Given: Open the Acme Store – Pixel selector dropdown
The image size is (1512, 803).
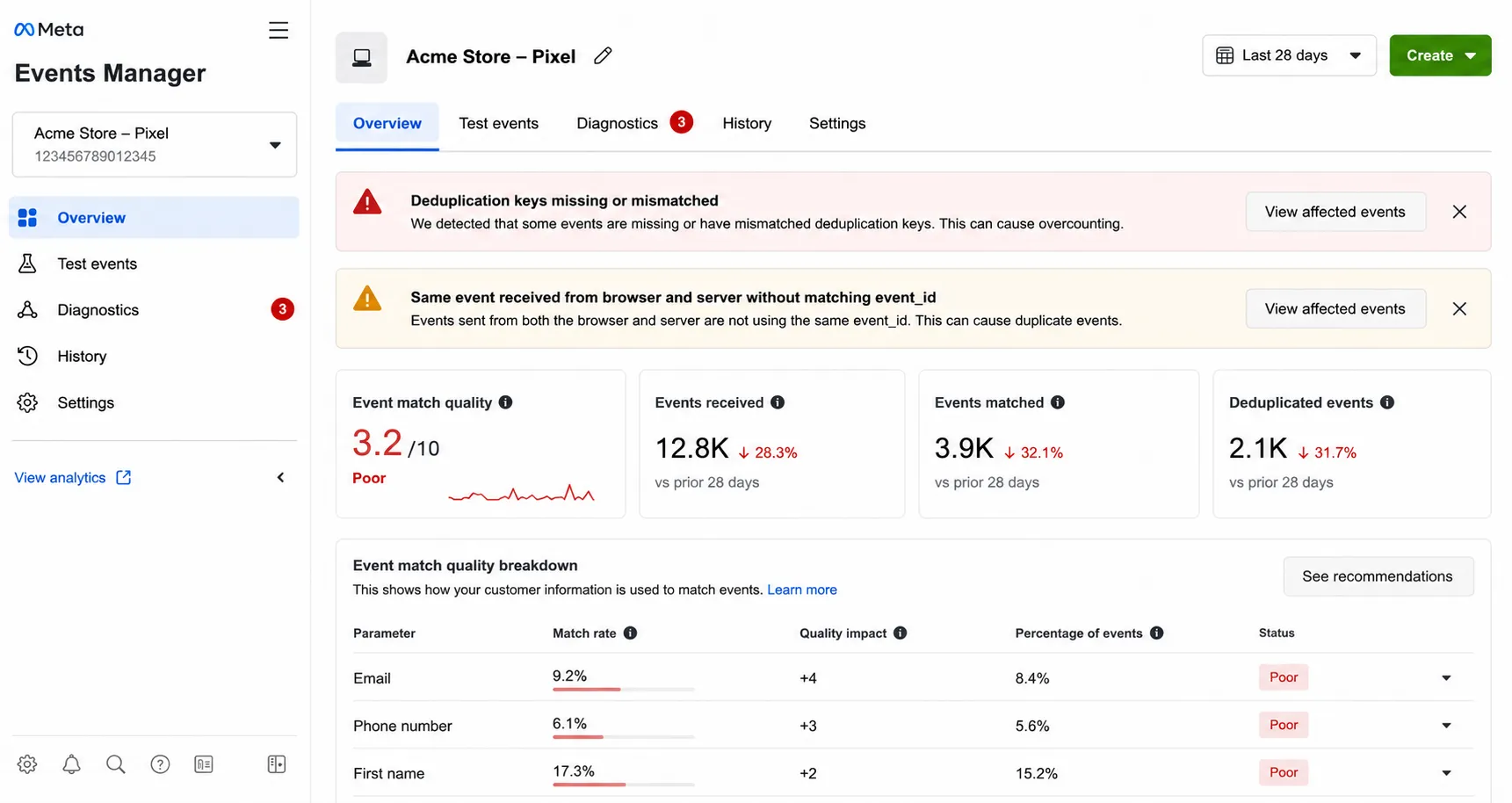Looking at the screenshot, I should point(155,144).
